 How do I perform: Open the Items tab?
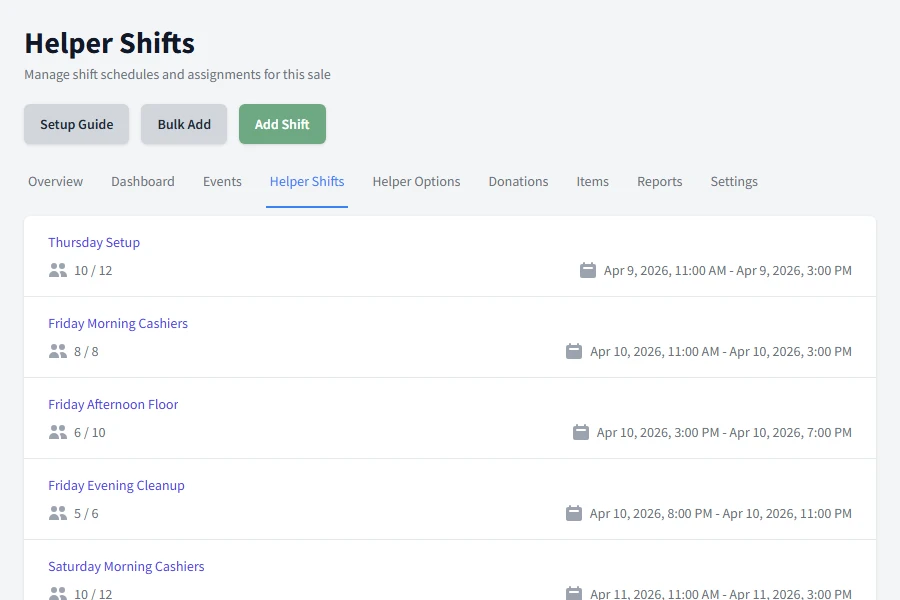592,181
